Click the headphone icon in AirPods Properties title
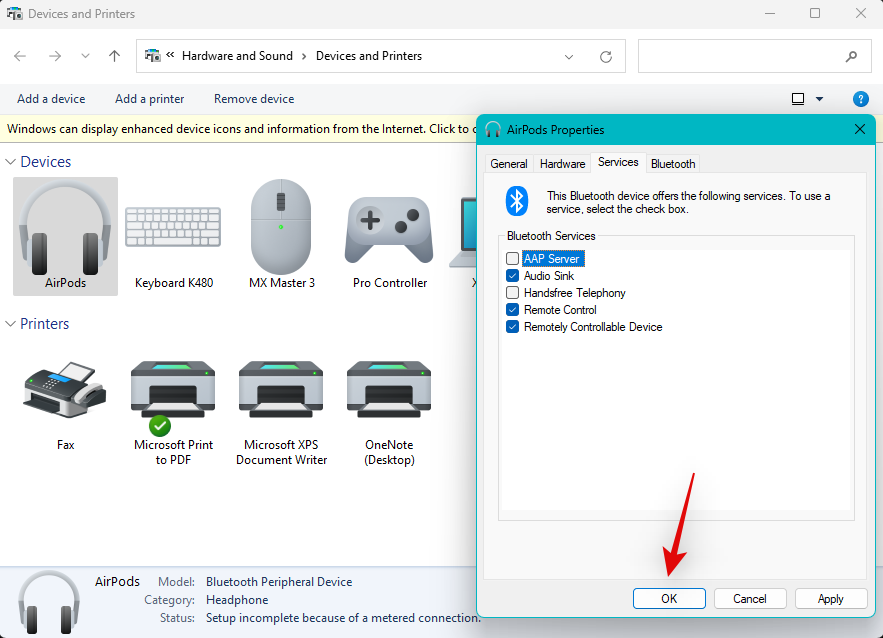The image size is (883, 638). point(493,130)
